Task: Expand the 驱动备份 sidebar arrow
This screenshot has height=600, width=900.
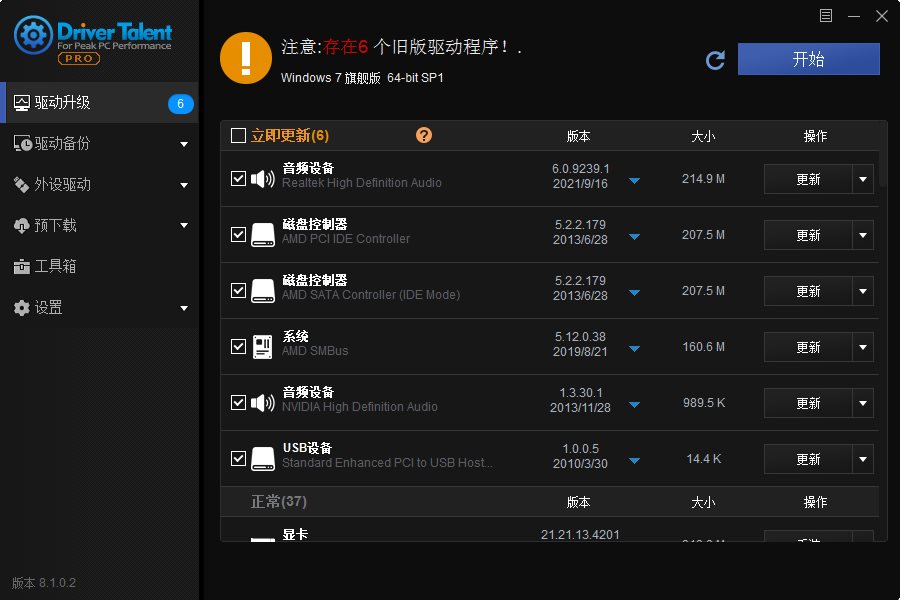Action: point(184,144)
